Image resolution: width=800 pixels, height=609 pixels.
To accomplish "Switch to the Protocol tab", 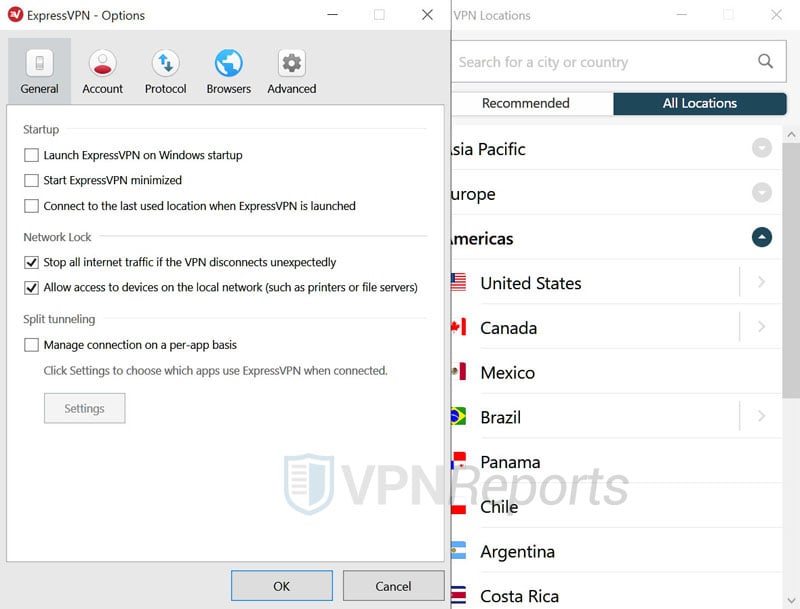I will [165, 71].
